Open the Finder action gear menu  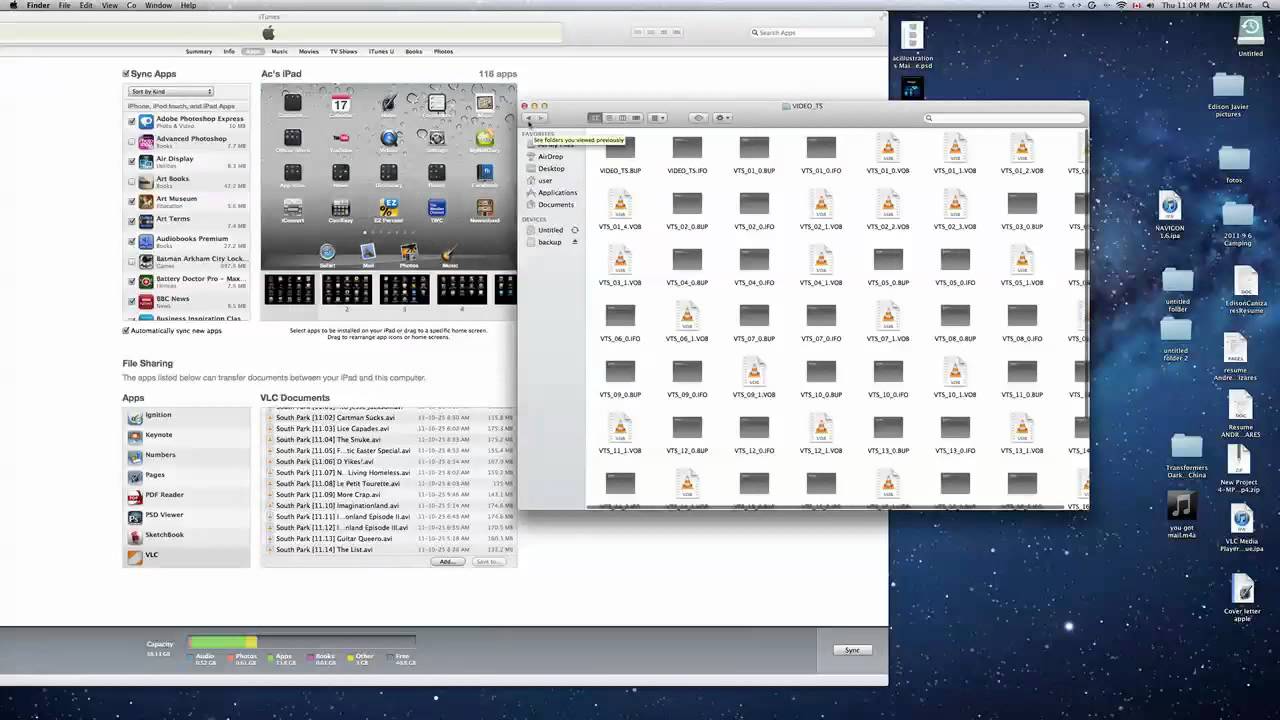pyautogui.click(x=723, y=118)
